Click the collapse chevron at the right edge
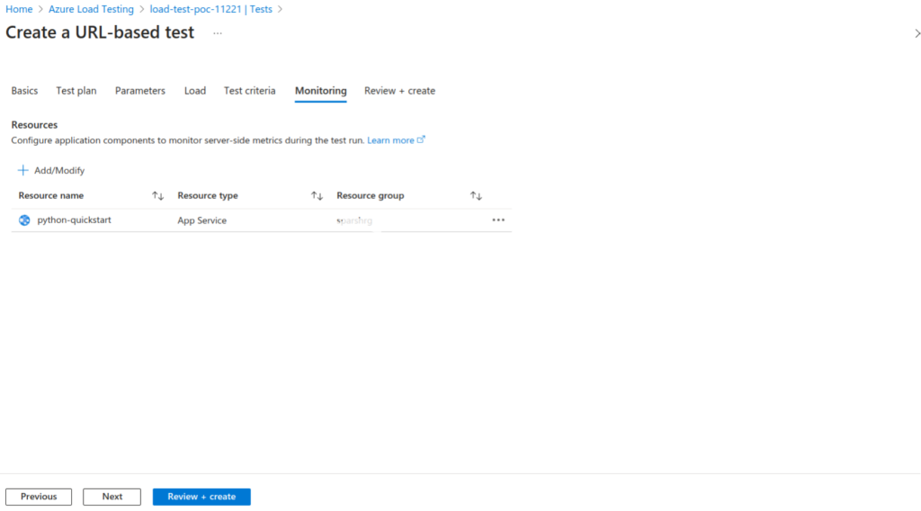921x511 pixels. (x=917, y=33)
